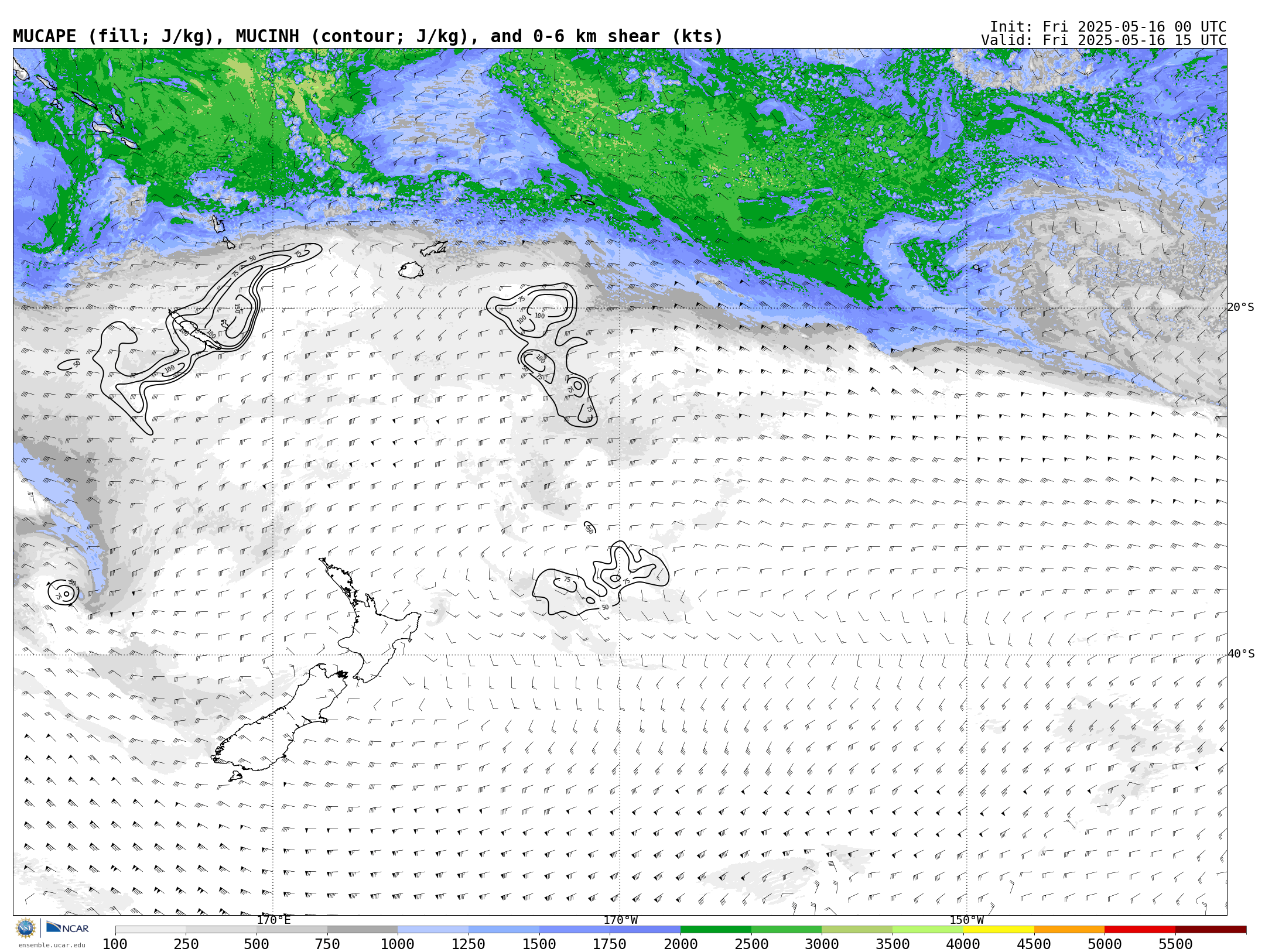The width and height of the screenshot is (1265, 952).
Task: Click the 40°S latitude label
Action: coord(1240,654)
